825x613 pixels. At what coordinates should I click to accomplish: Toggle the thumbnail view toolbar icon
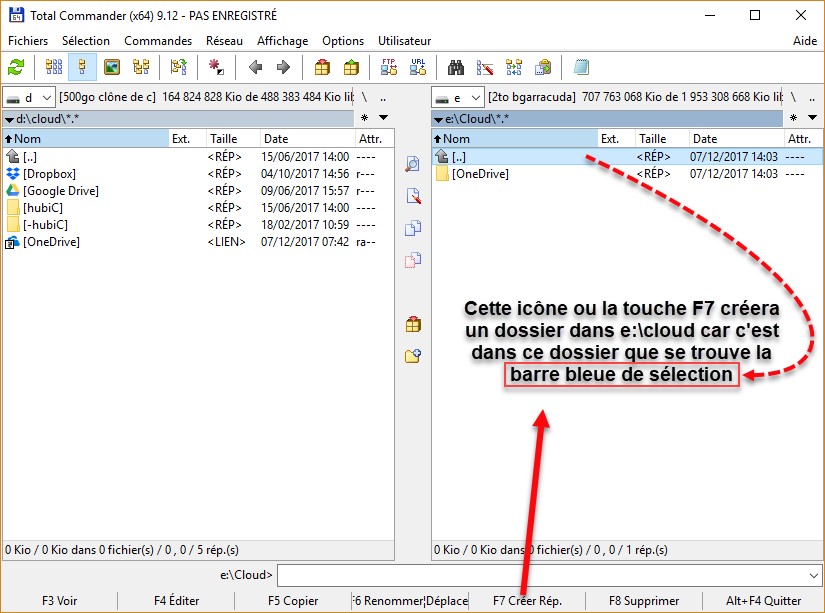coord(112,68)
